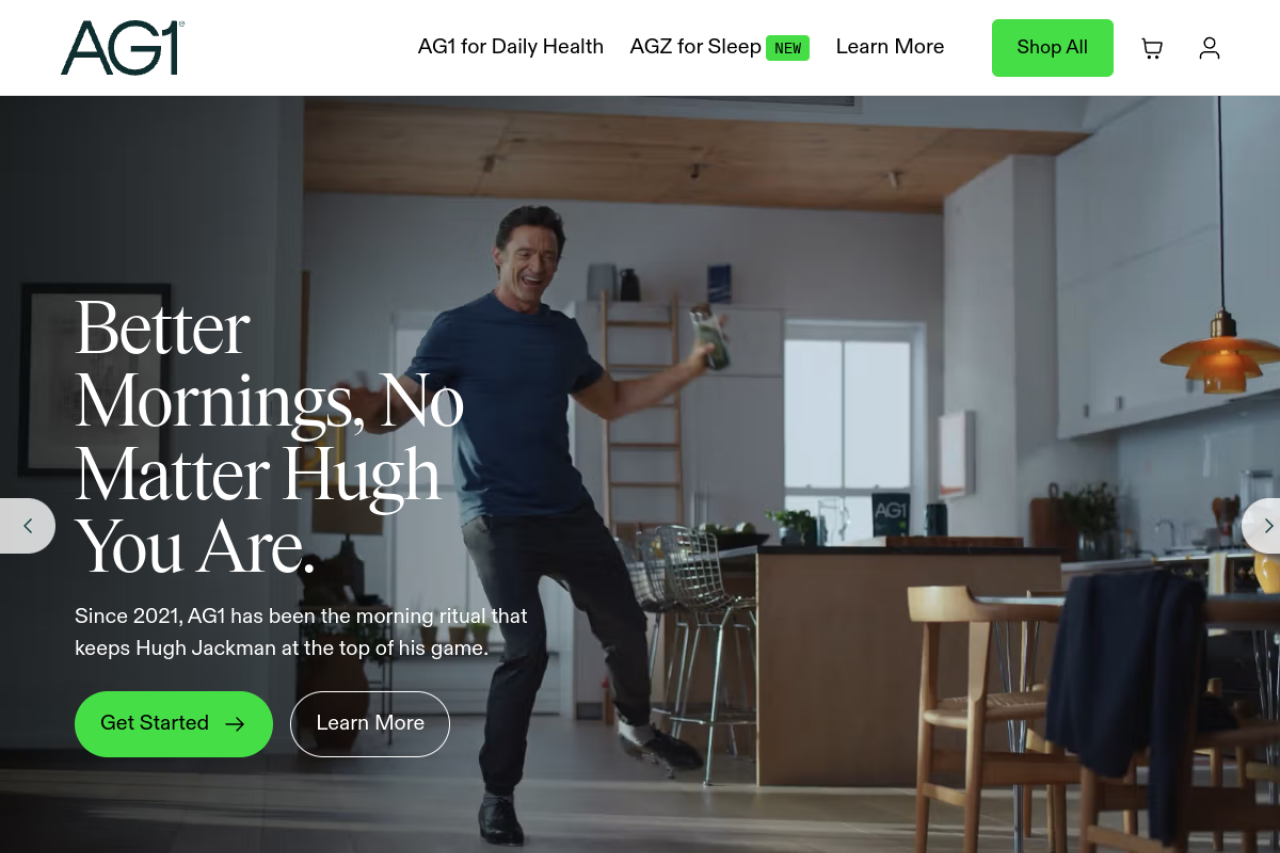Viewport: 1280px width, 853px height.
Task: Go to the previous carousel slide arrow
Action: (27, 526)
